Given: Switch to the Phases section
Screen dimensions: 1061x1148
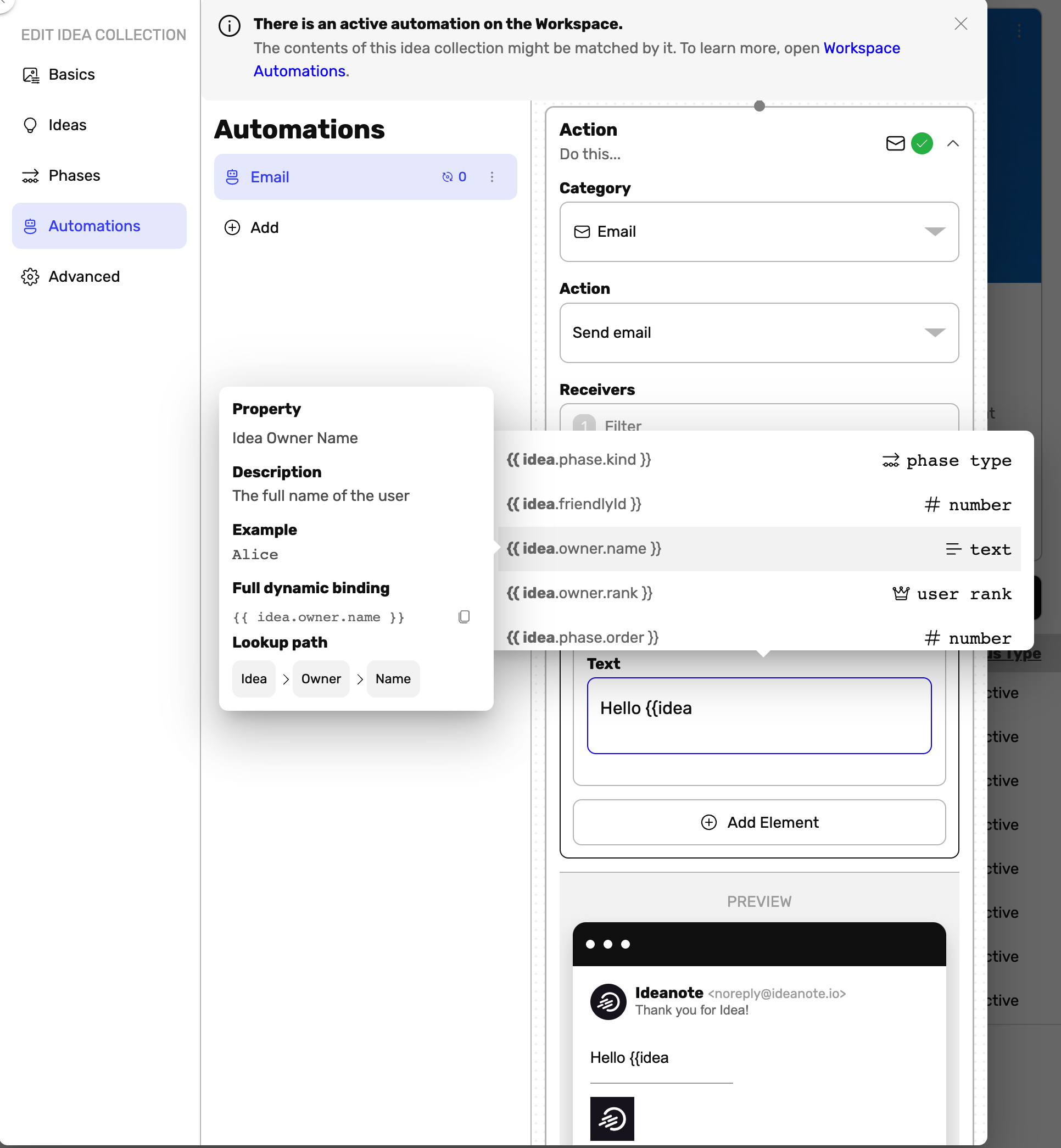Looking at the screenshot, I should coord(74,176).
